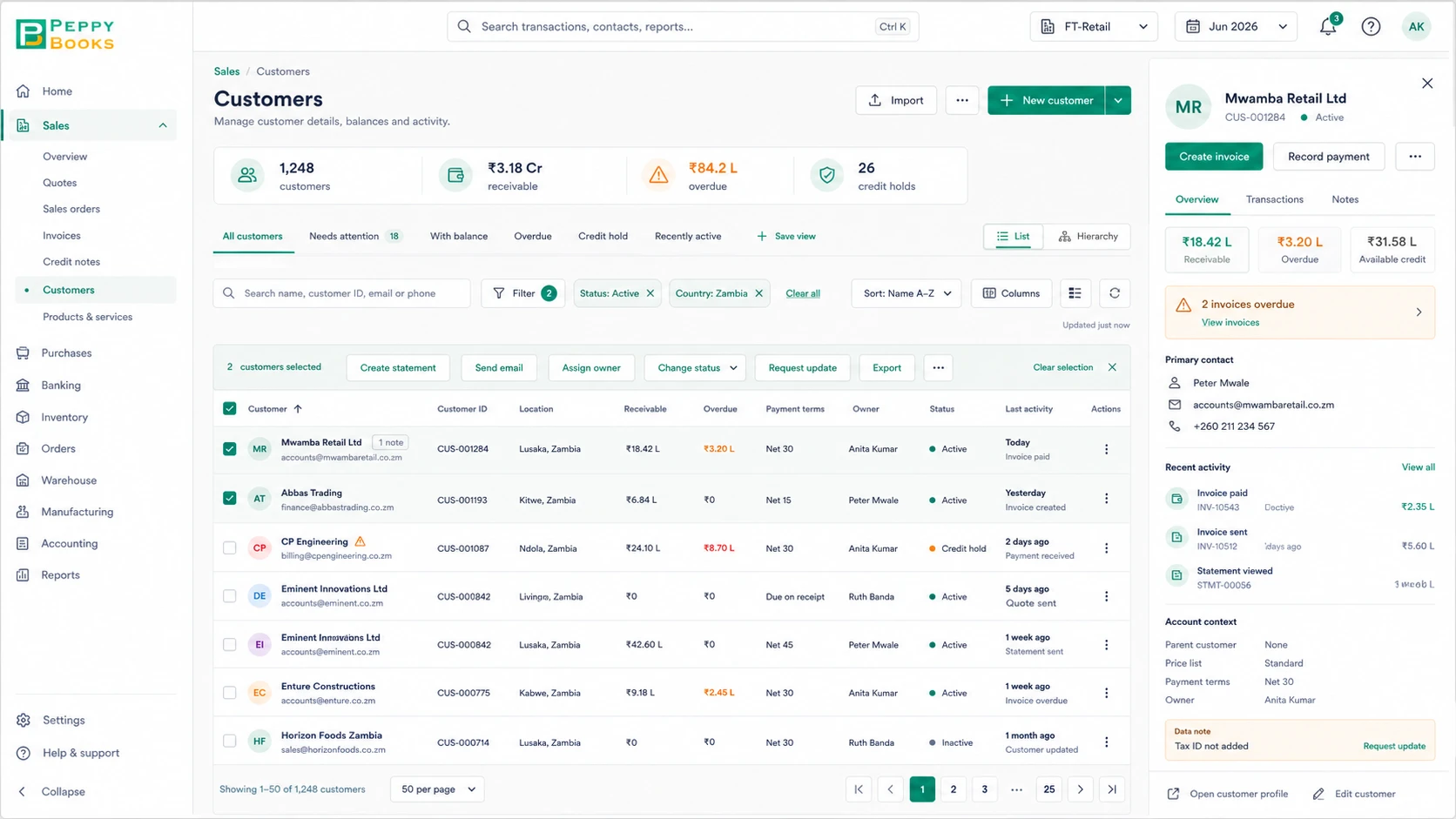The image size is (1456, 819).
Task: Open the notifications bell
Action: click(x=1328, y=26)
